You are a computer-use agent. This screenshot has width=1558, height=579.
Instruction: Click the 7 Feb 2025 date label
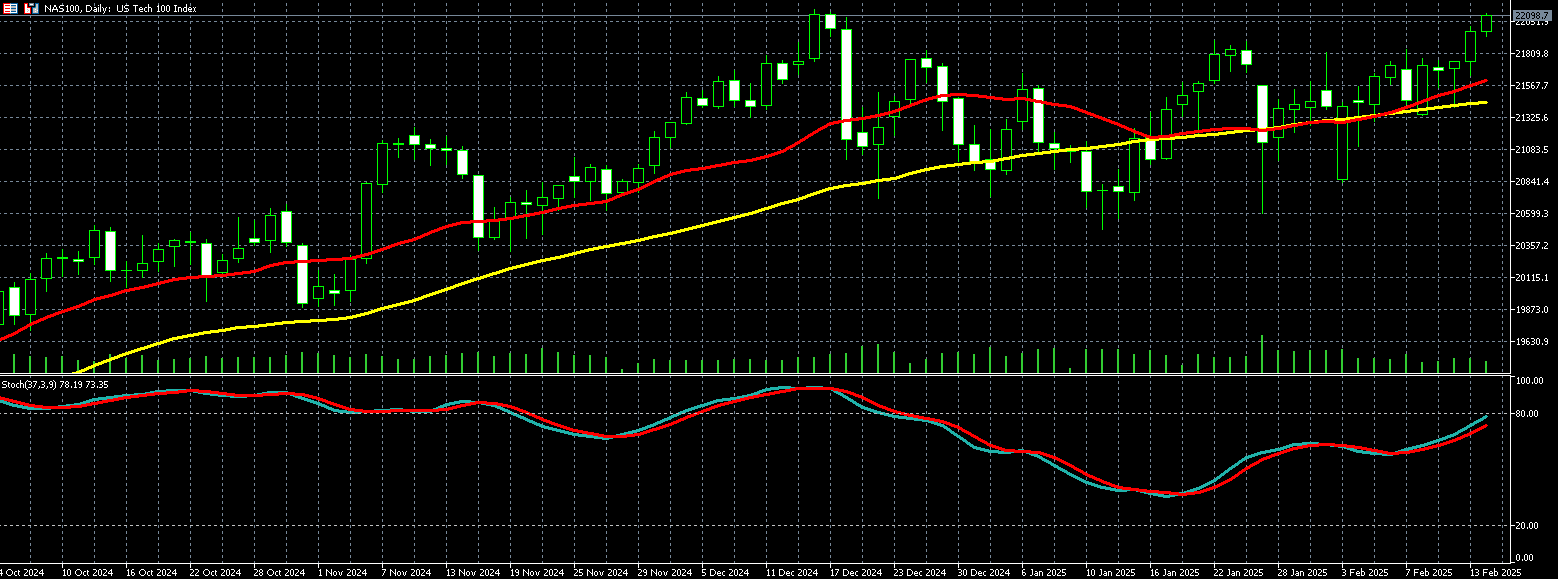tap(1430, 573)
